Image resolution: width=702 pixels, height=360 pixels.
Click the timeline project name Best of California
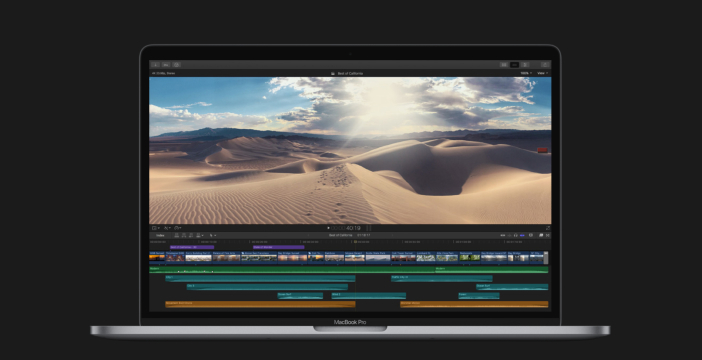[340, 235]
